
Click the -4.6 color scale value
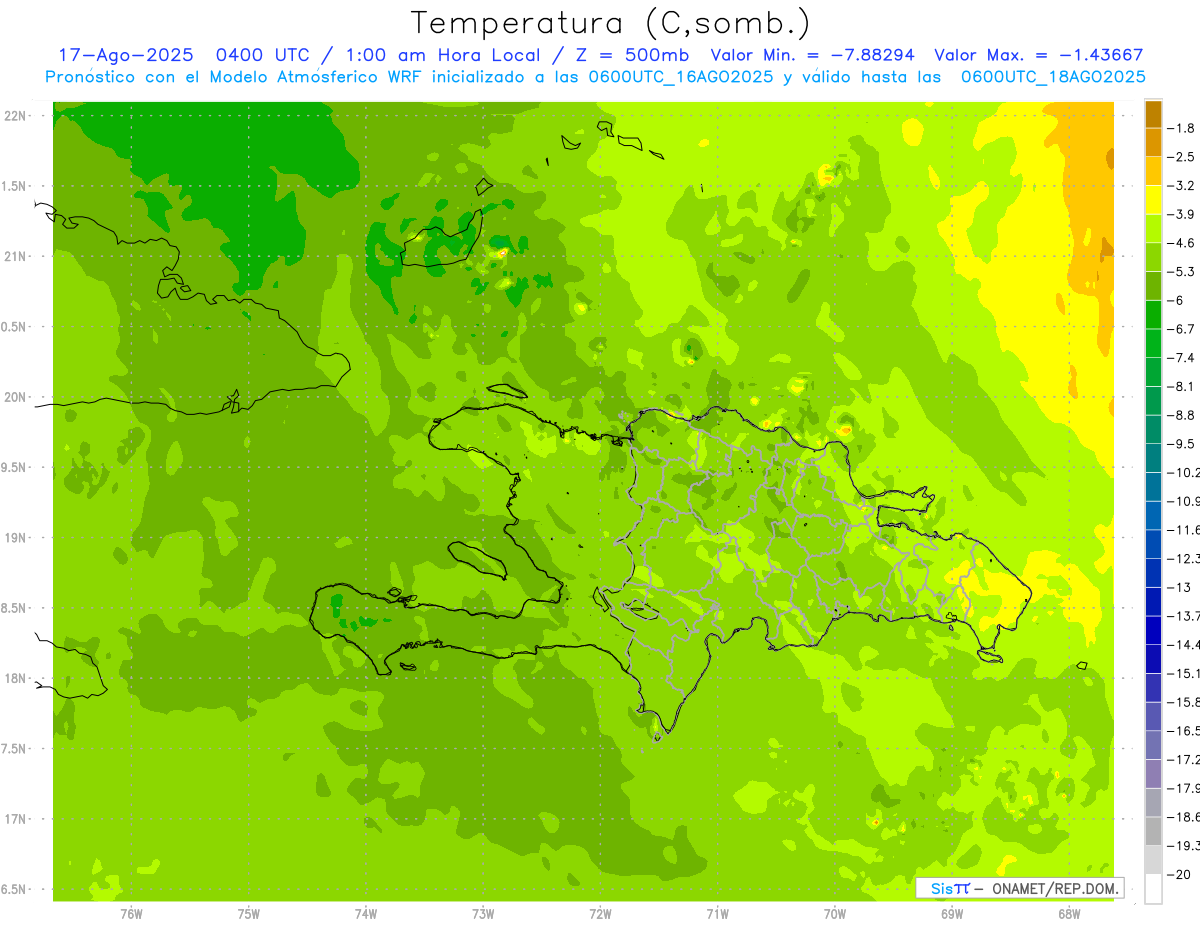click(1183, 243)
